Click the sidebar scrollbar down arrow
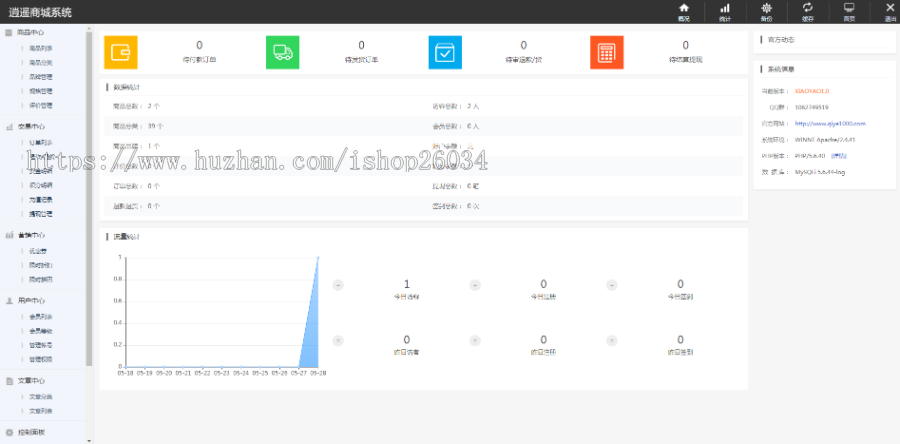 coord(89,441)
